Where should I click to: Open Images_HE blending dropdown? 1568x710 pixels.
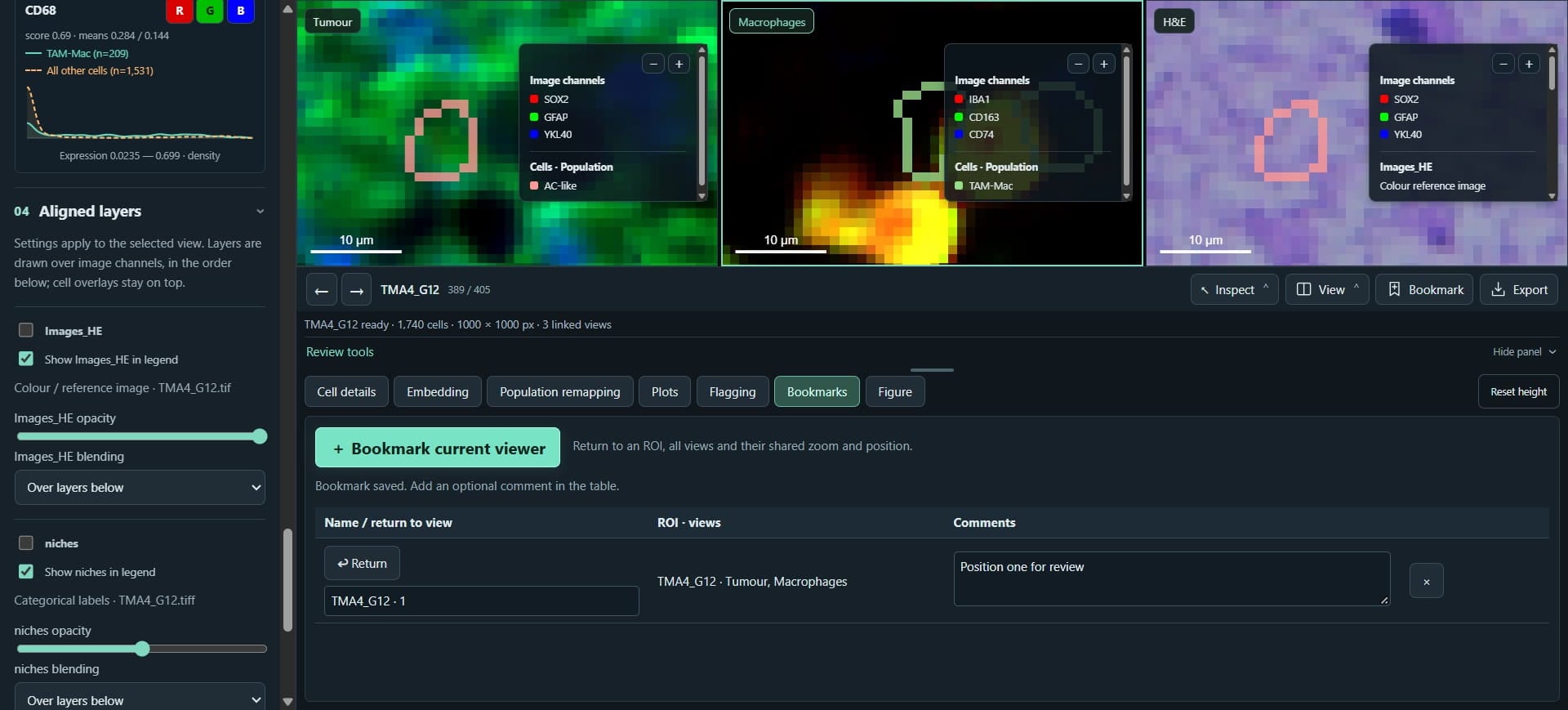140,488
